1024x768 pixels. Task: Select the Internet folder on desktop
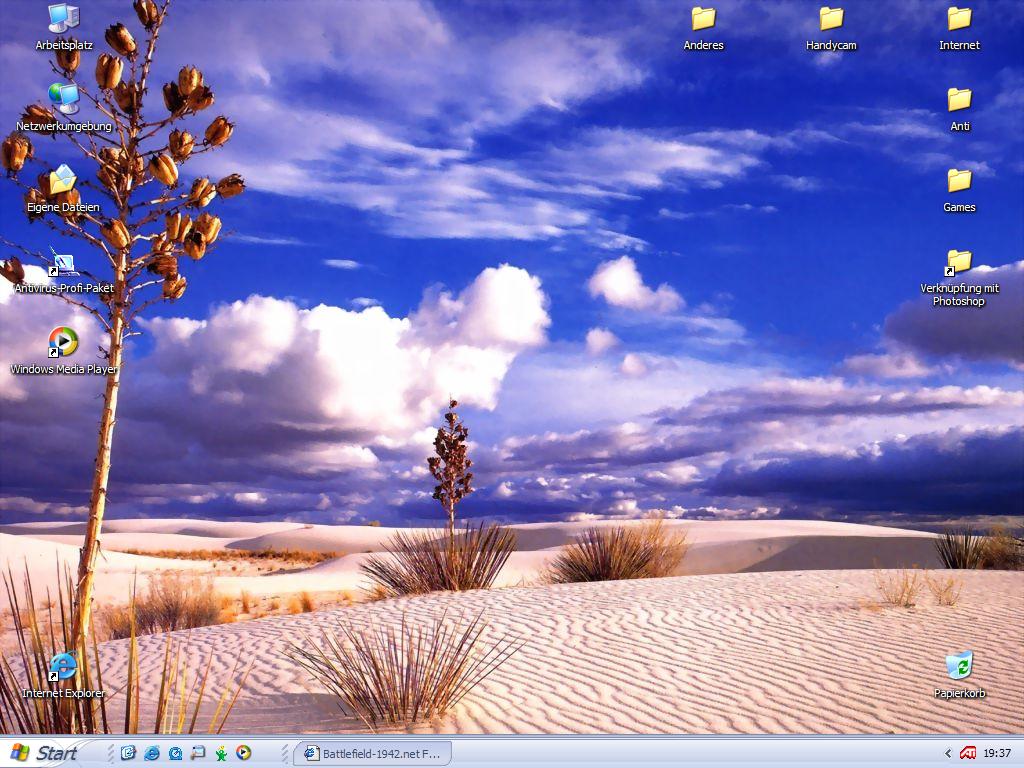coord(959,27)
